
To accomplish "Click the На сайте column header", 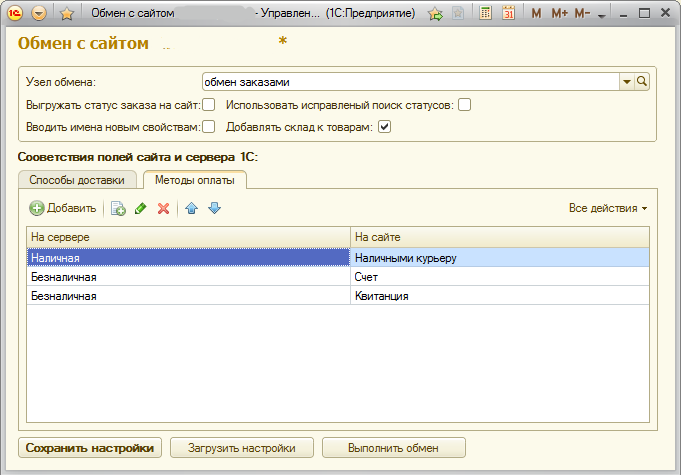I will point(500,237).
